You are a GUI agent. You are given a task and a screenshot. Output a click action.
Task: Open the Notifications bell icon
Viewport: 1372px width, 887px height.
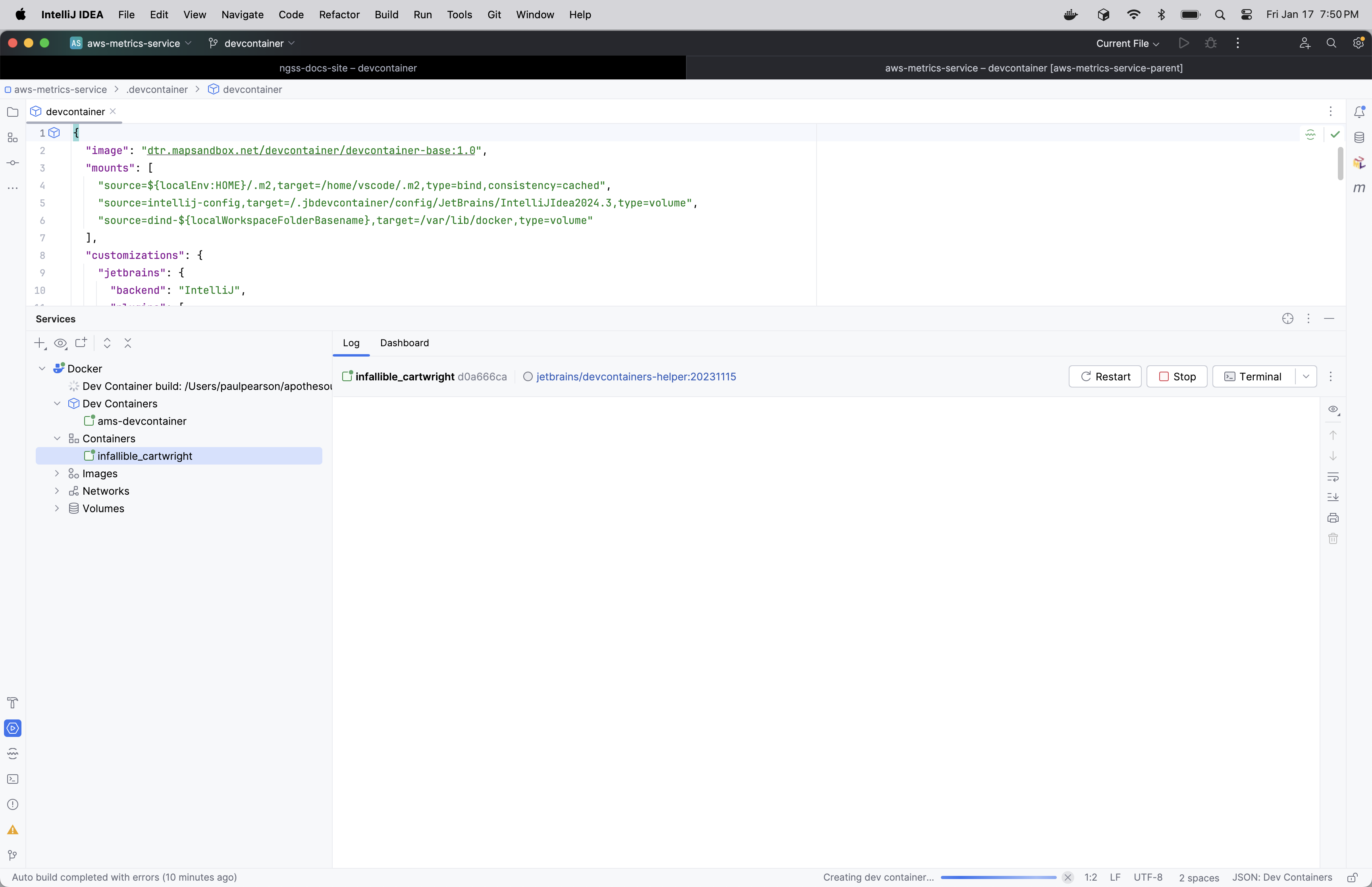click(x=1359, y=112)
